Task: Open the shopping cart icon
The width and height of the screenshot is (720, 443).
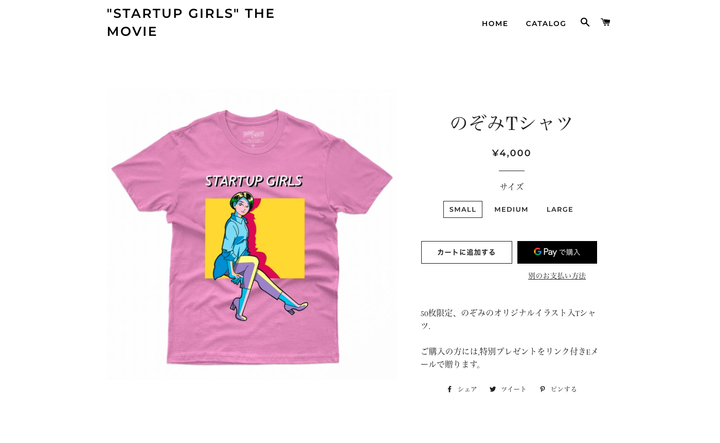Action: click(605, 22)
